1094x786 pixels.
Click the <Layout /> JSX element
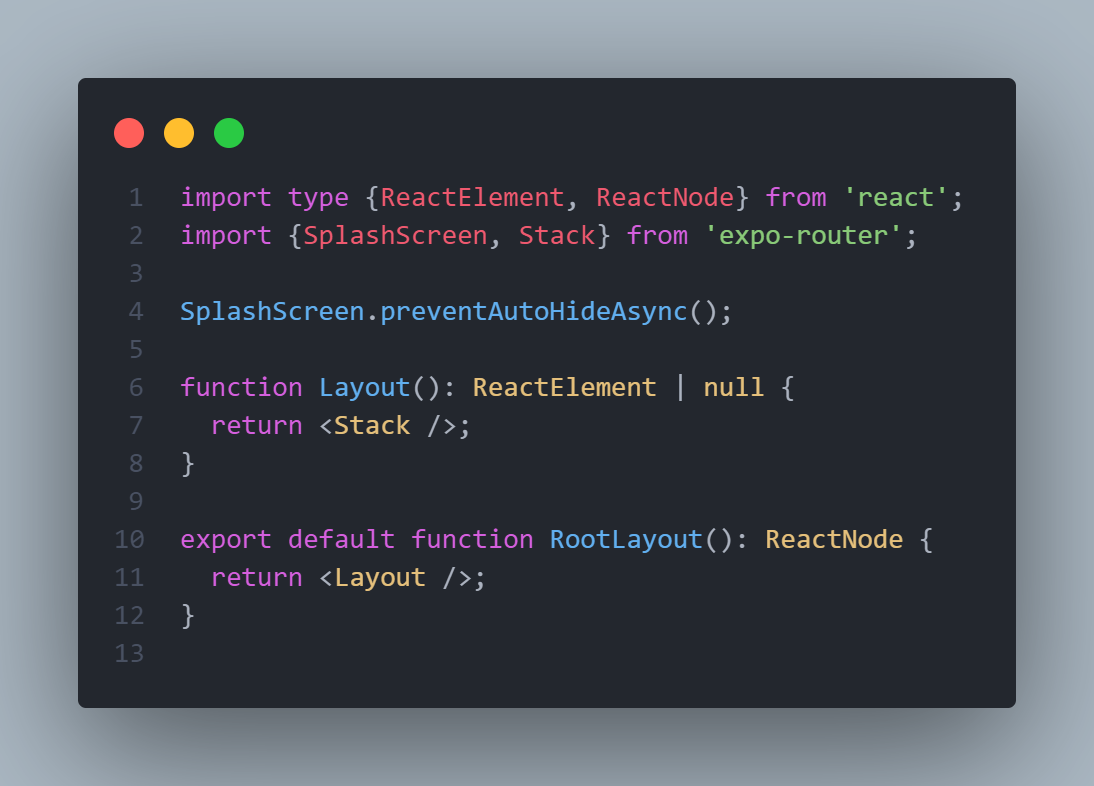[x=395, y=577]
